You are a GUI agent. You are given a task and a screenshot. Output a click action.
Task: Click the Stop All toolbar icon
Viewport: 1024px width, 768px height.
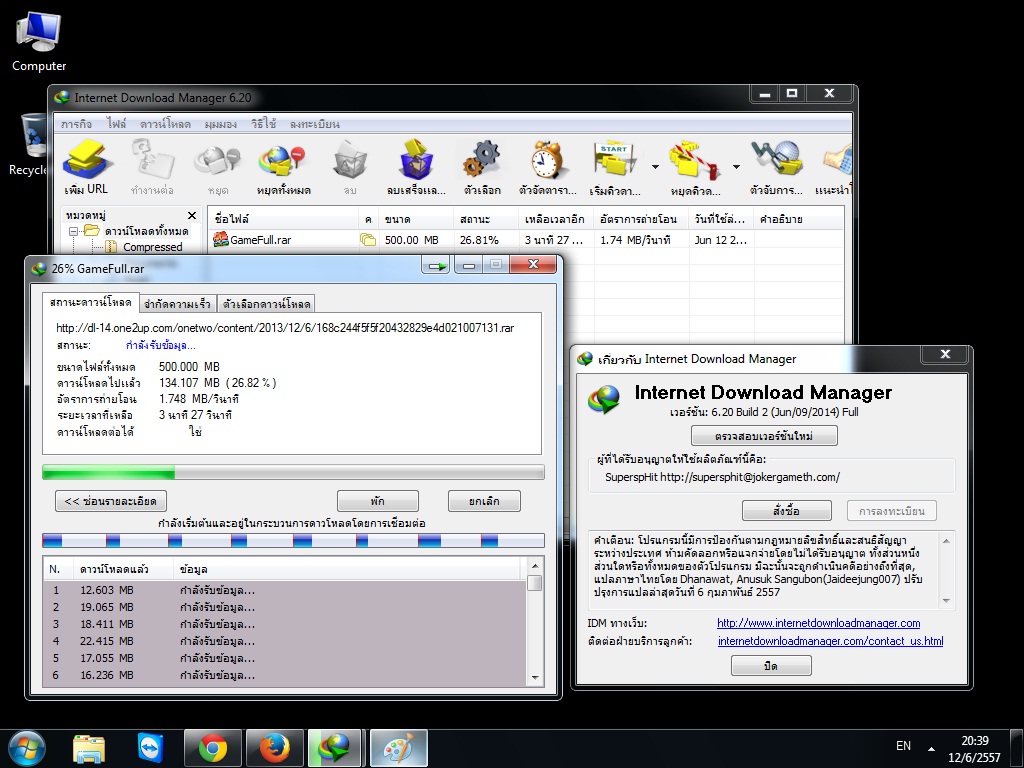[283, 167]
